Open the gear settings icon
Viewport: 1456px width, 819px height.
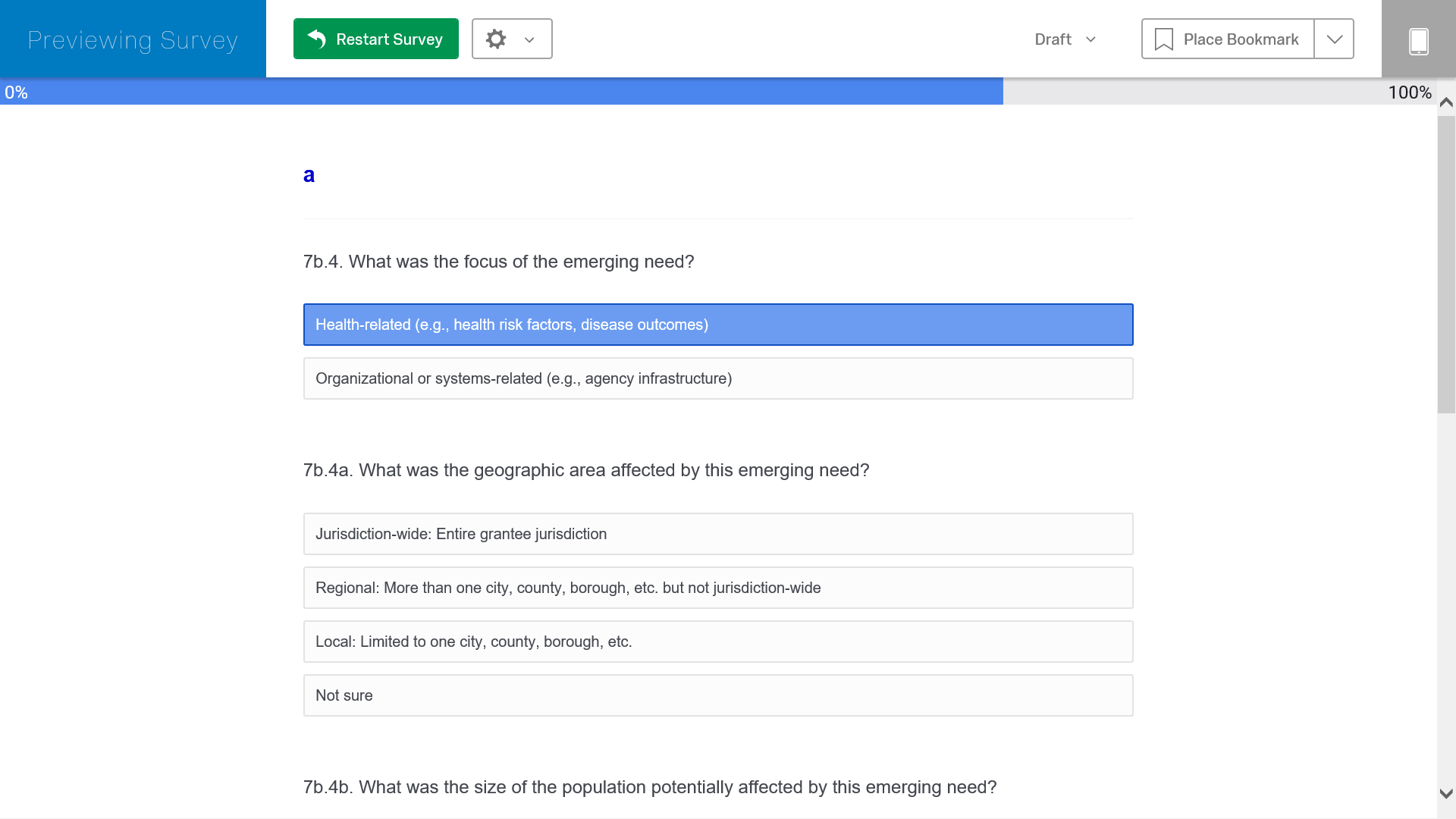(x=496, y=39)
